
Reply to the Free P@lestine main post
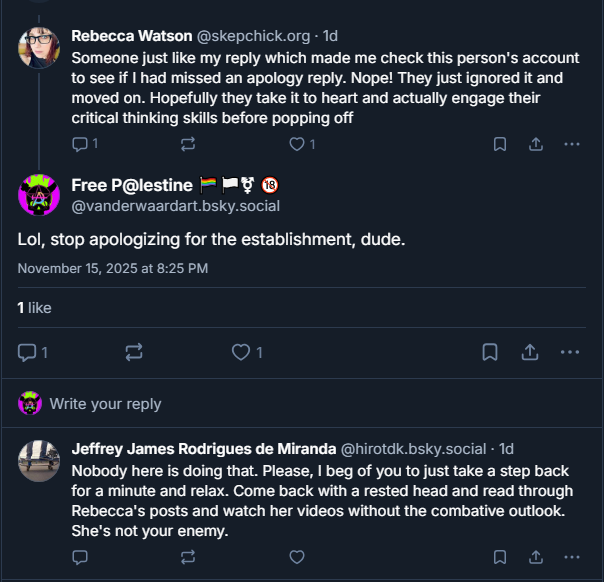28,352
